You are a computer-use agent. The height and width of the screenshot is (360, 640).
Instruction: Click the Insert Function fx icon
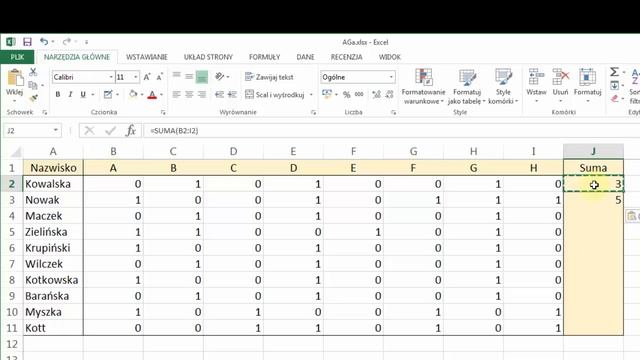(x=131, y=131)
